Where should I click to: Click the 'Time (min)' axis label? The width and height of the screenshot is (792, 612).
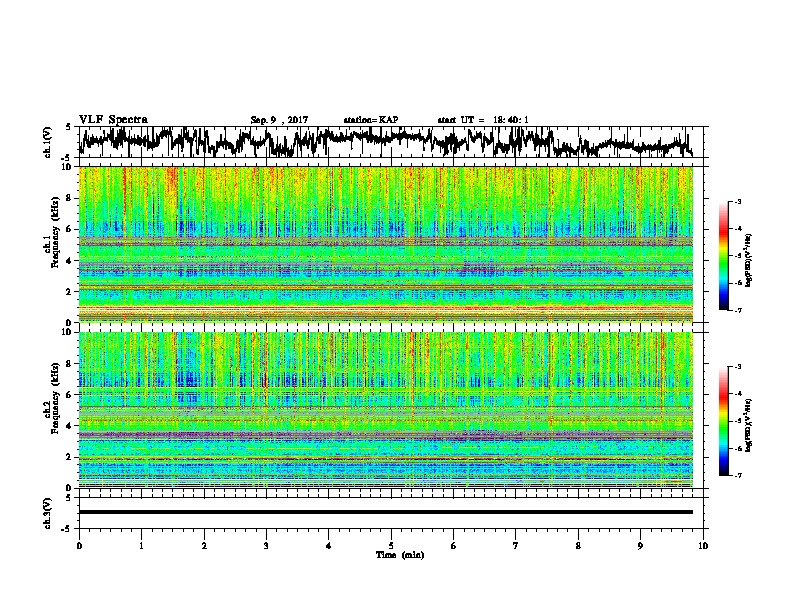click(x=400, y=555)
